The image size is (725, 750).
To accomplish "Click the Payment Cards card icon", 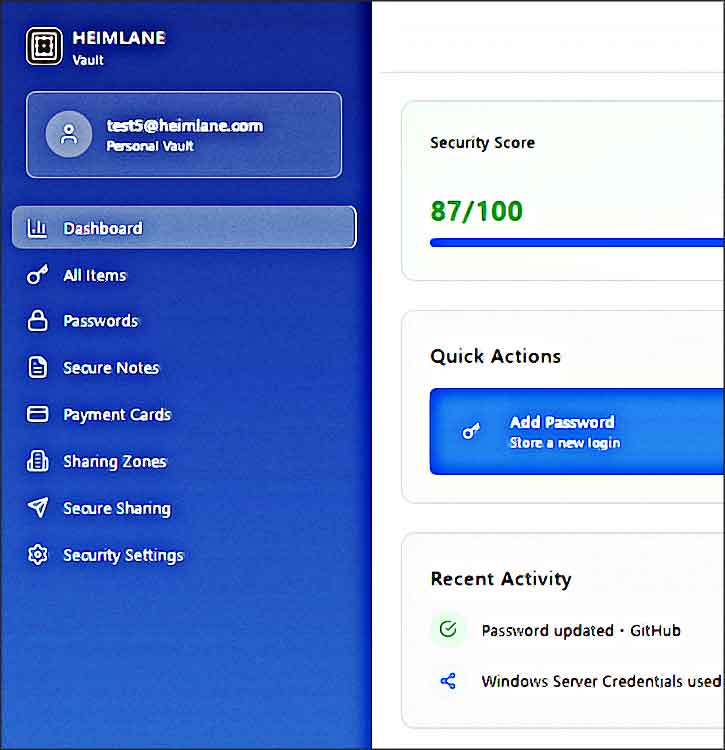I will (x=37, y=414).
